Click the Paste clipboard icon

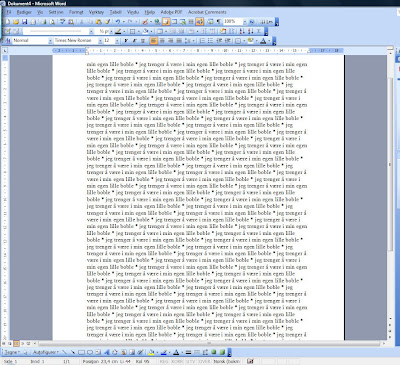coord(98,22)
